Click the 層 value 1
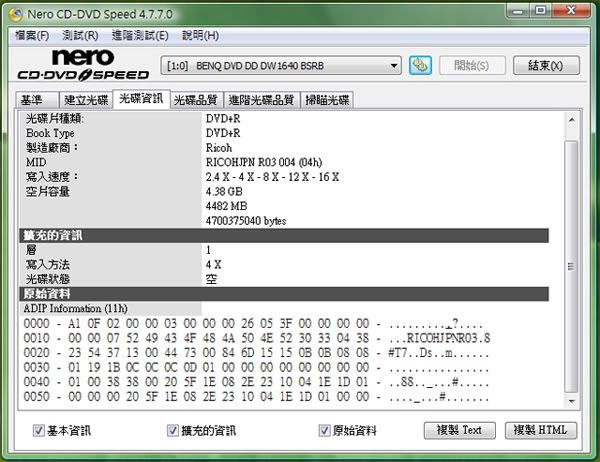 click(208, 250)
